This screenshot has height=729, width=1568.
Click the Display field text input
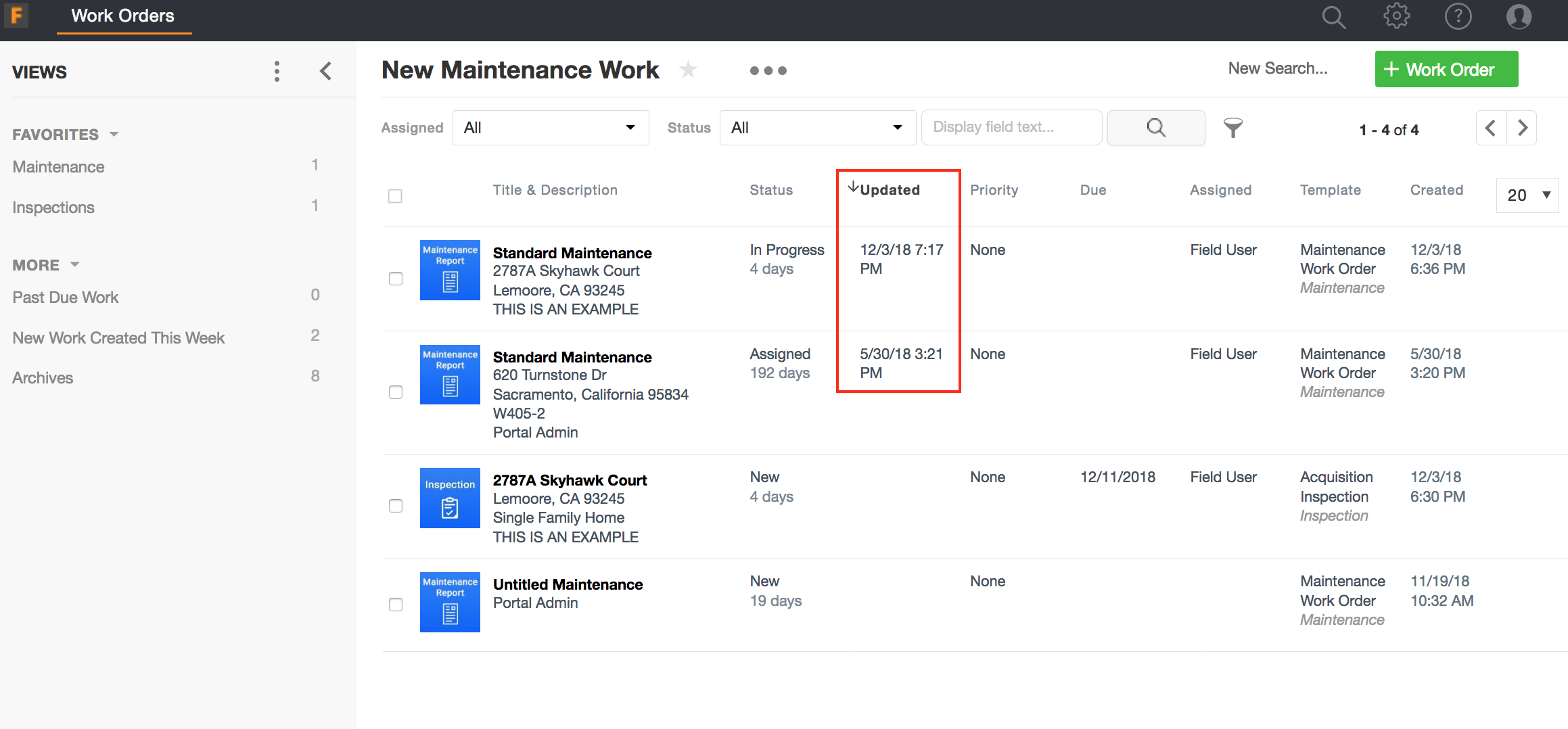click(x=1011, y=127)
